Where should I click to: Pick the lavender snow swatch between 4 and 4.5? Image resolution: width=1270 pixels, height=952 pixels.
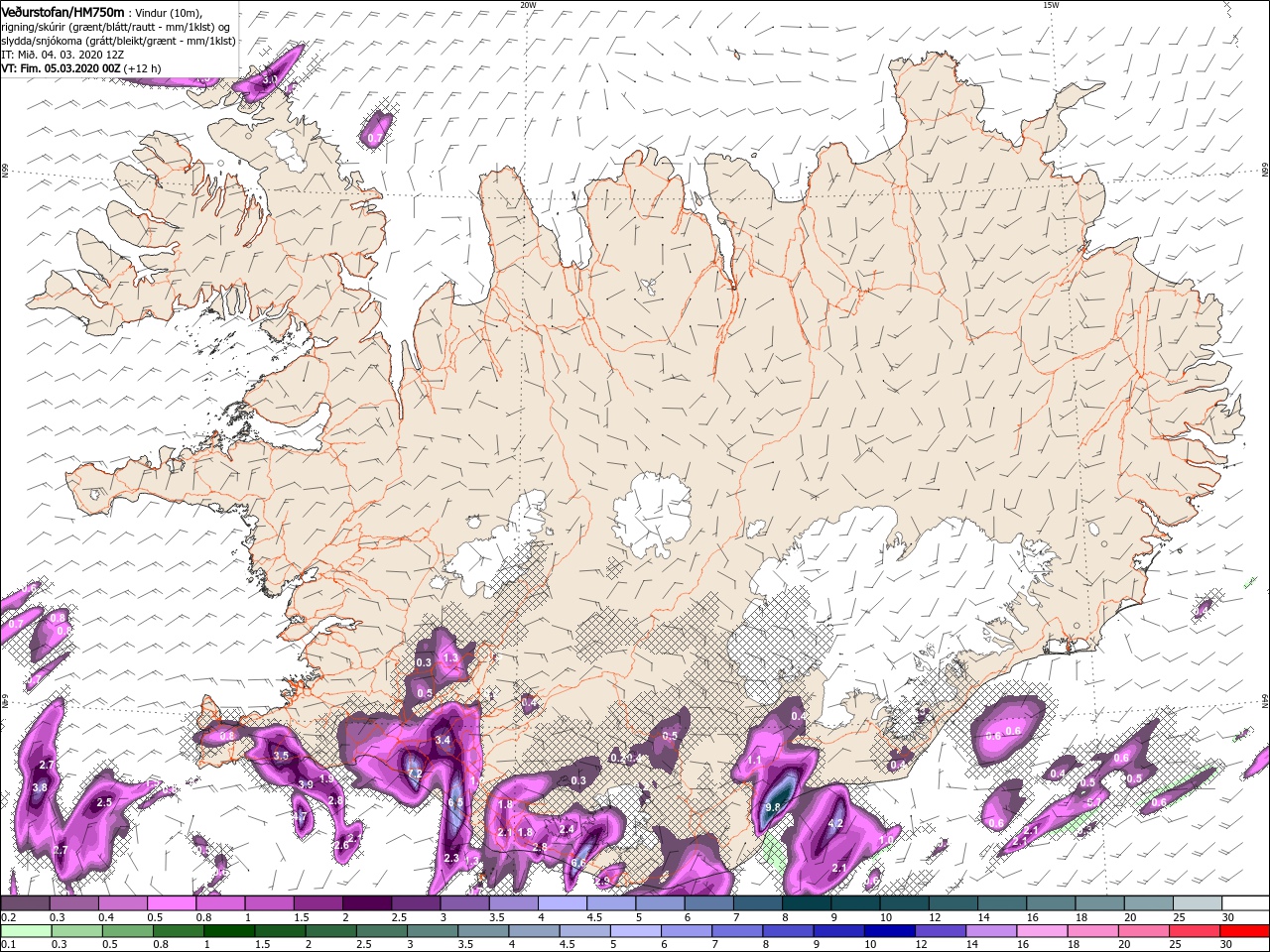pyautogui.click(x=562, y=903)
